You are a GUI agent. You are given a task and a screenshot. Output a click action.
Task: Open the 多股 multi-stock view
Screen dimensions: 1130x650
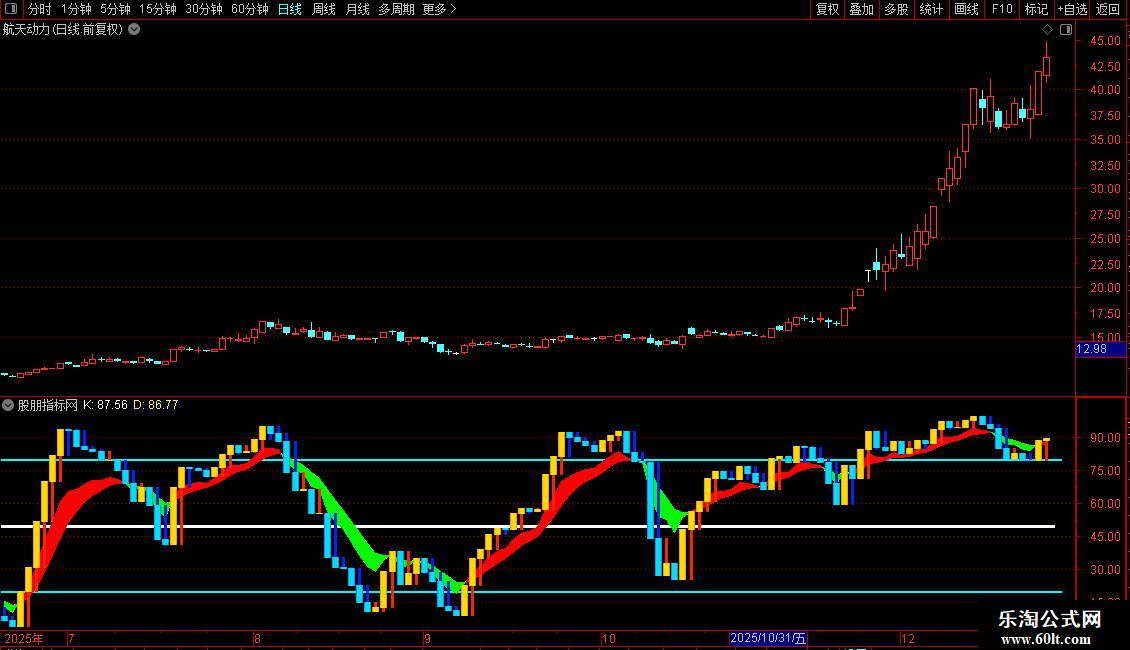point(896,9)
